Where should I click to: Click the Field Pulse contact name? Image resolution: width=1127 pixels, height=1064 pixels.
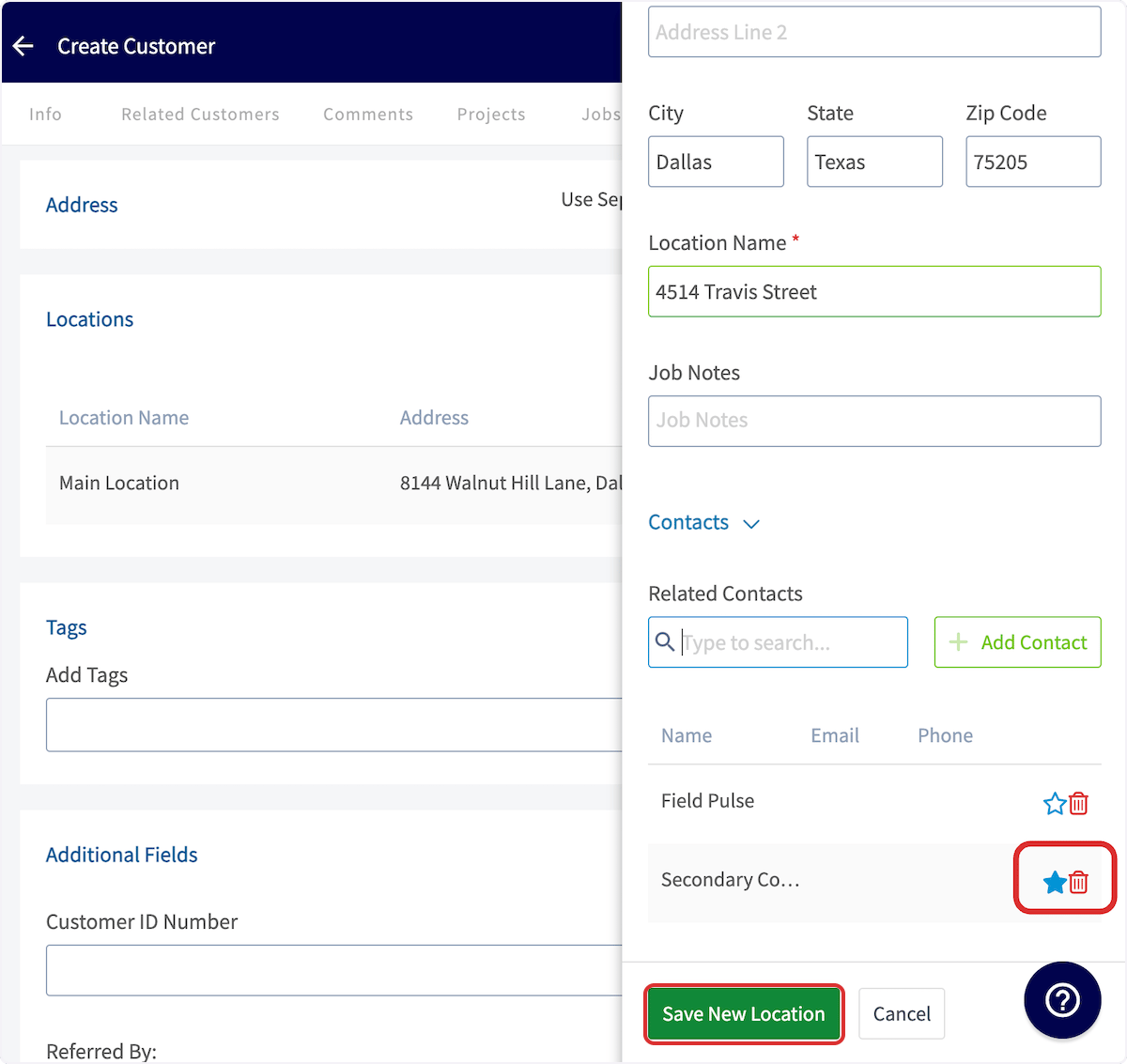707,801
